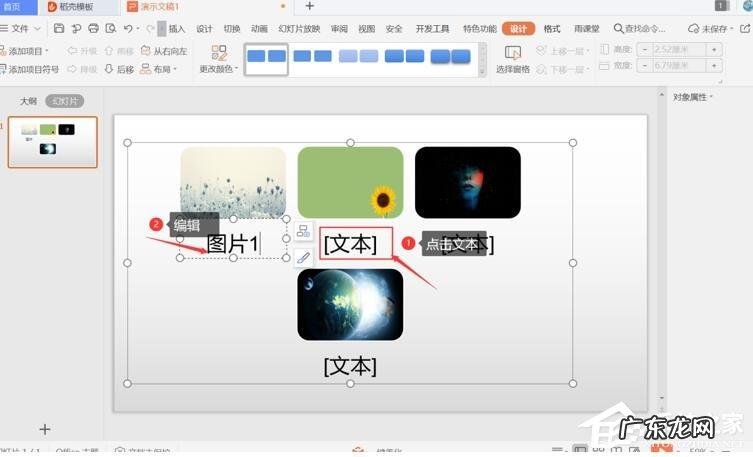The height and width of the screenshot is (457, 753).
Task: Click the 高度 value field
Action: pos(679,49)
